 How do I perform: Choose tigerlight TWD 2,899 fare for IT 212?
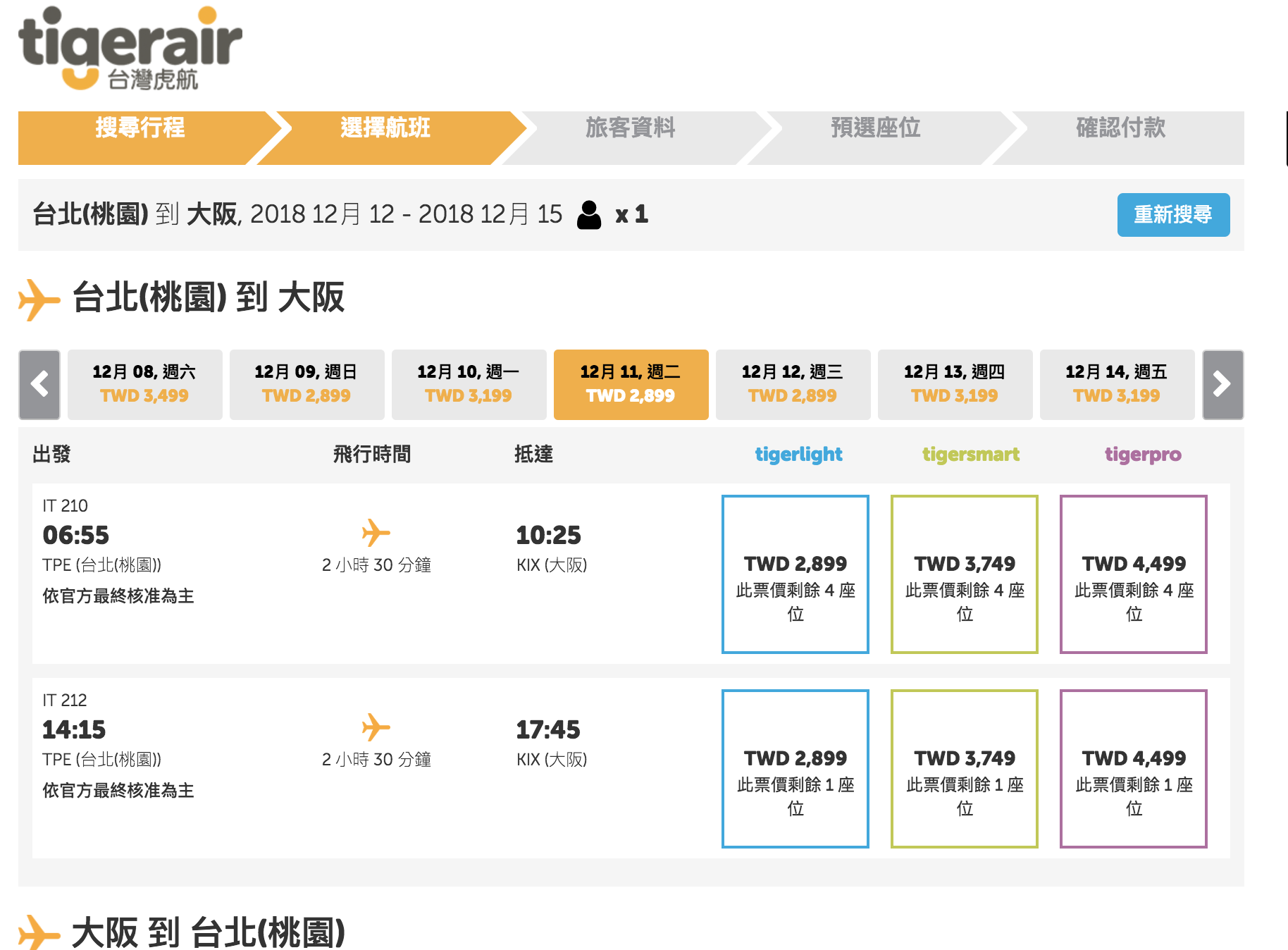point(795,769)
